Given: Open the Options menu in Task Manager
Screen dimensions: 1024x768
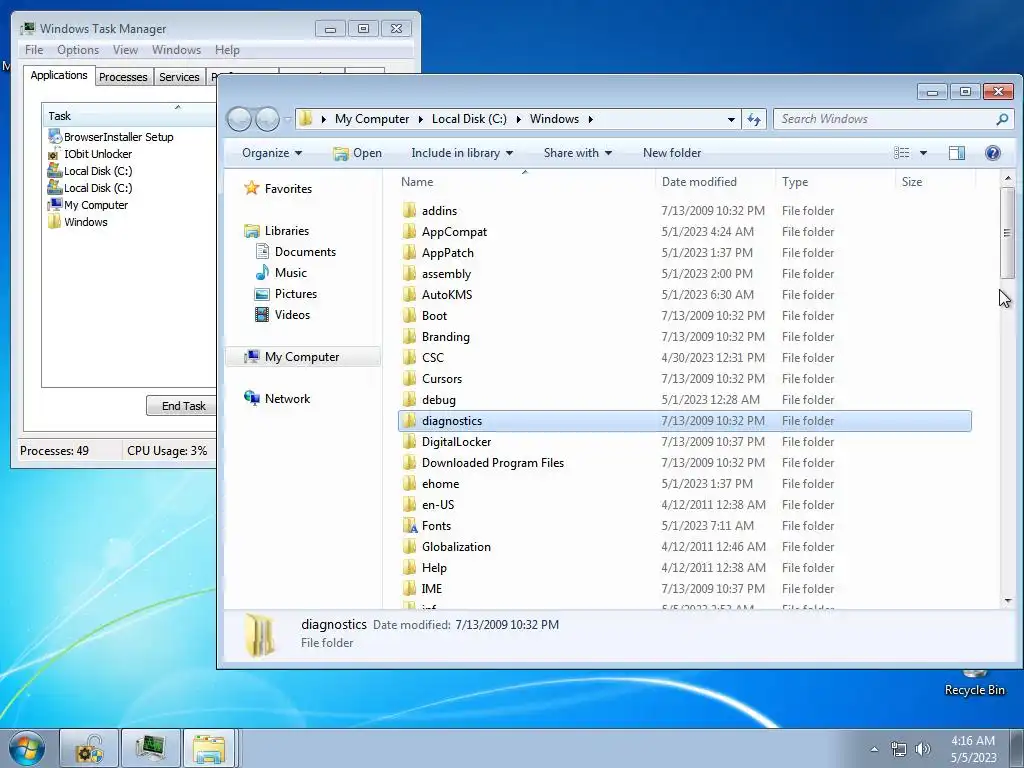Looking at the screenshot, I should (x=78, y=50).
